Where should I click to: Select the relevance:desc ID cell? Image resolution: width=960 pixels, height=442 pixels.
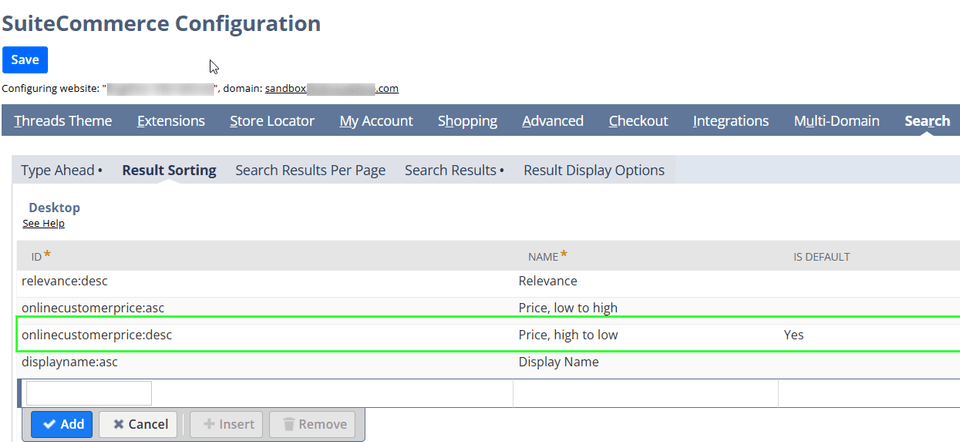[265, 281]
